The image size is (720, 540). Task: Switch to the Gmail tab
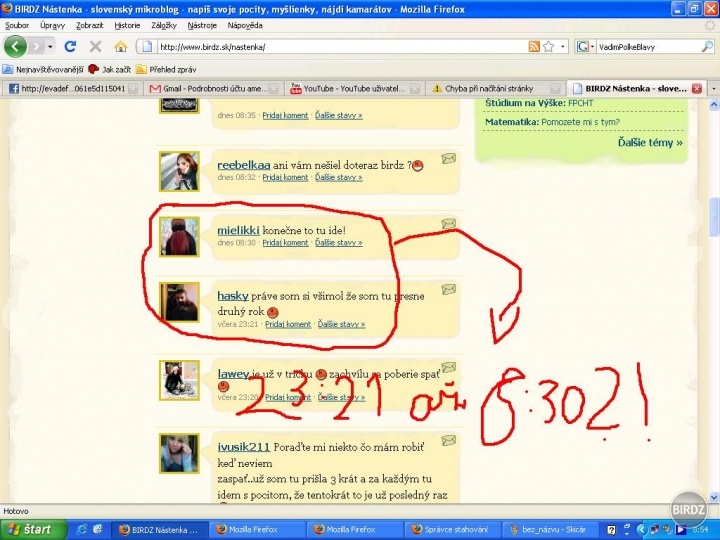[x=213, y=89]
